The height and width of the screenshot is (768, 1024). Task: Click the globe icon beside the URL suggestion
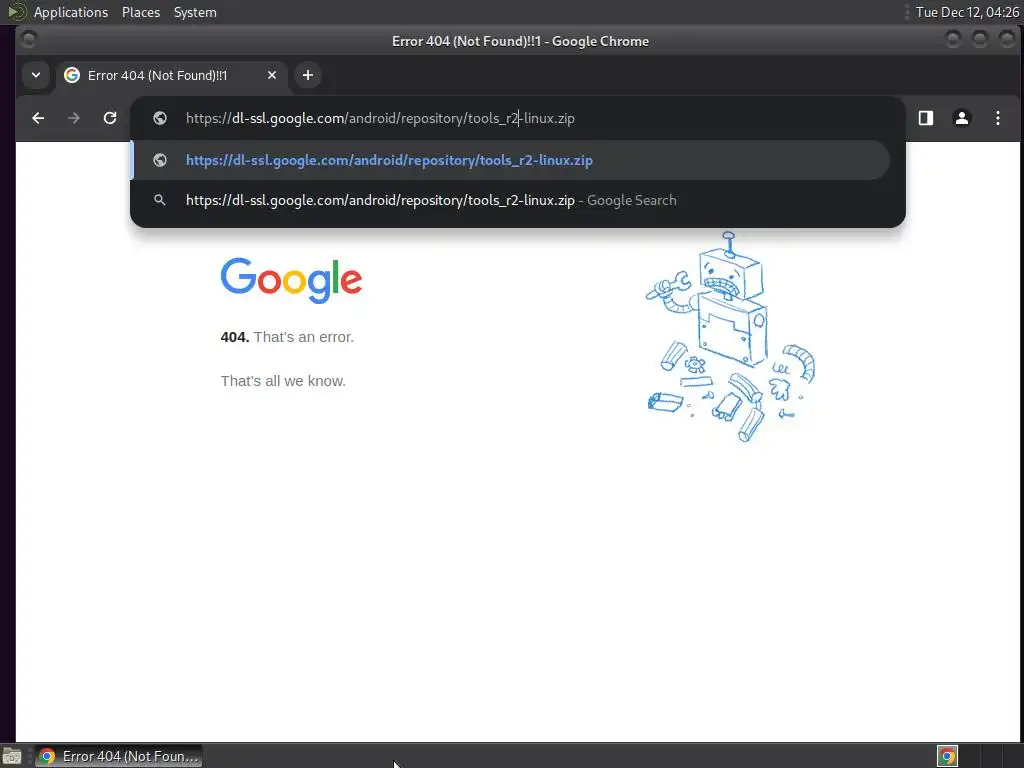[x=160, y=161]
